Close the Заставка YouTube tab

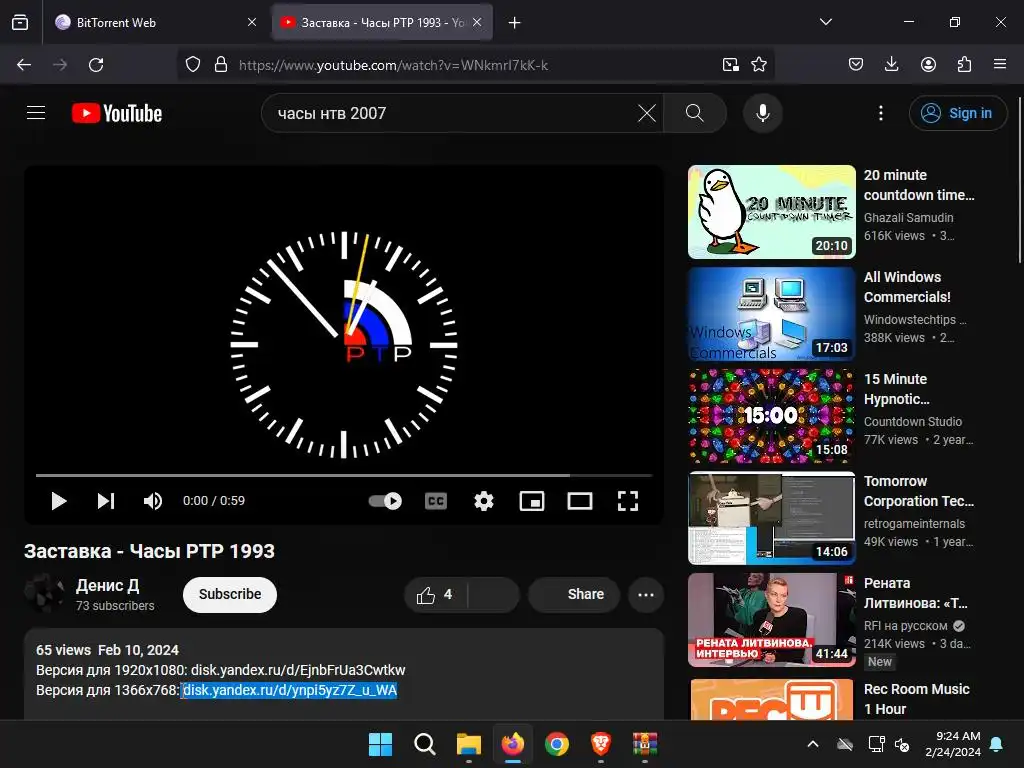coord(477,22)
